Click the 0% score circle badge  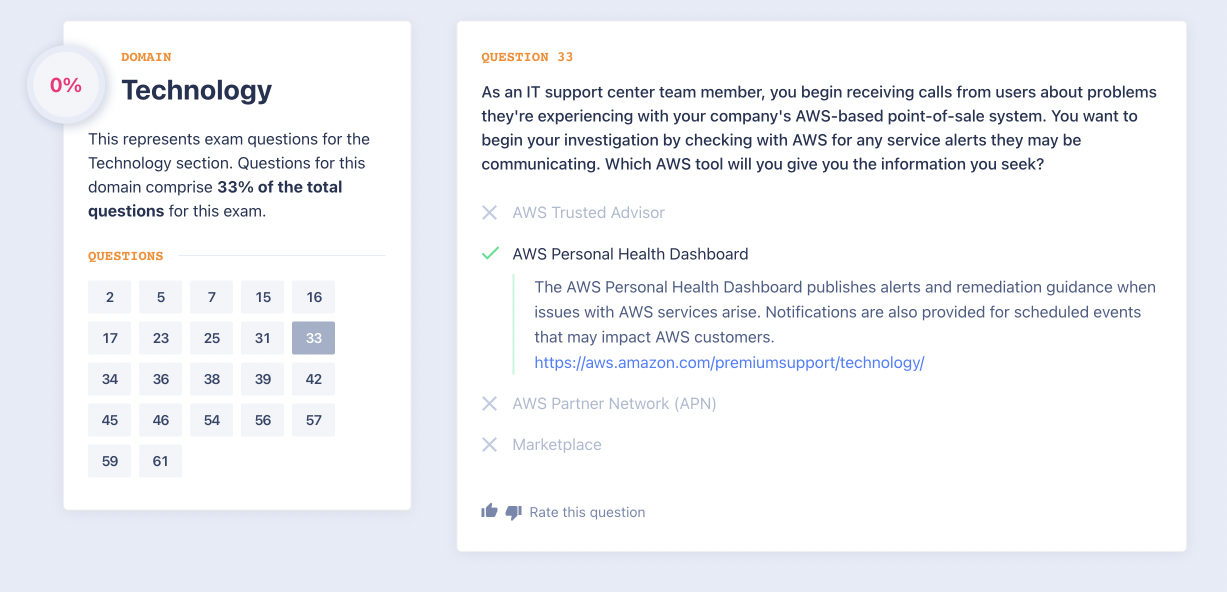click(x=66, y=85)
